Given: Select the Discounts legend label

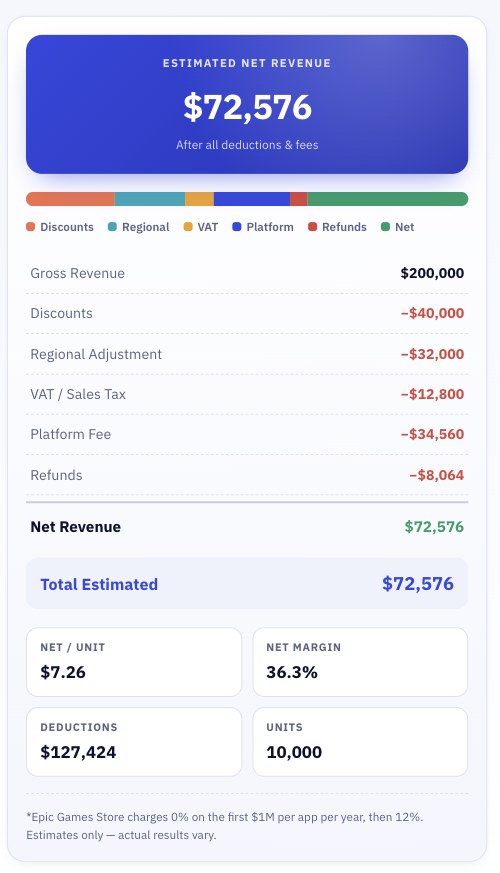Looking at the screenshot, I should point(67,227).
